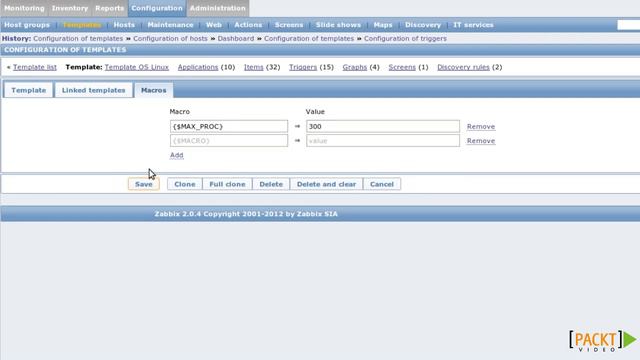The image size is (640, 360).
Task: Open Actions submenu item
Action: (x=248, y=25)
